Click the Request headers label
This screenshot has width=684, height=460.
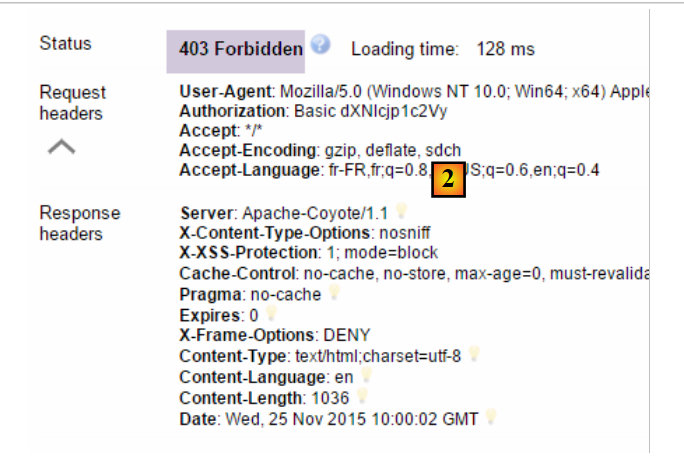pyautogui.click(x=72, y=103)
